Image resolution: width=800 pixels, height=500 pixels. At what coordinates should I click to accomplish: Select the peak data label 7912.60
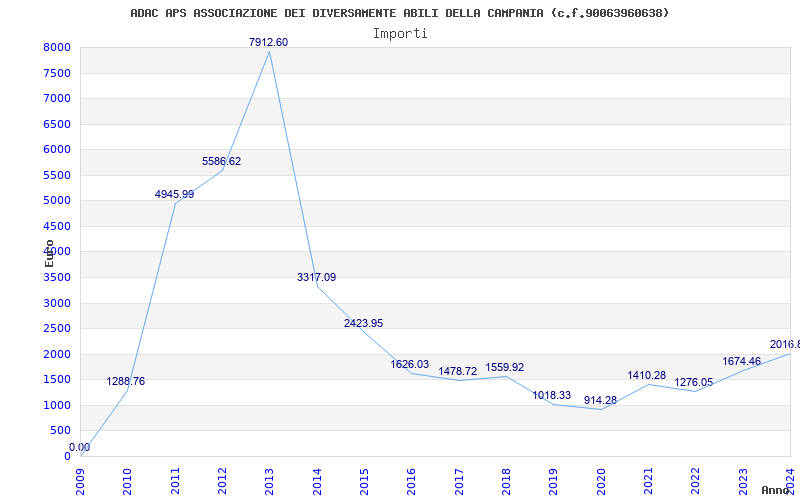pyautogui.click(x=268, y=42)
